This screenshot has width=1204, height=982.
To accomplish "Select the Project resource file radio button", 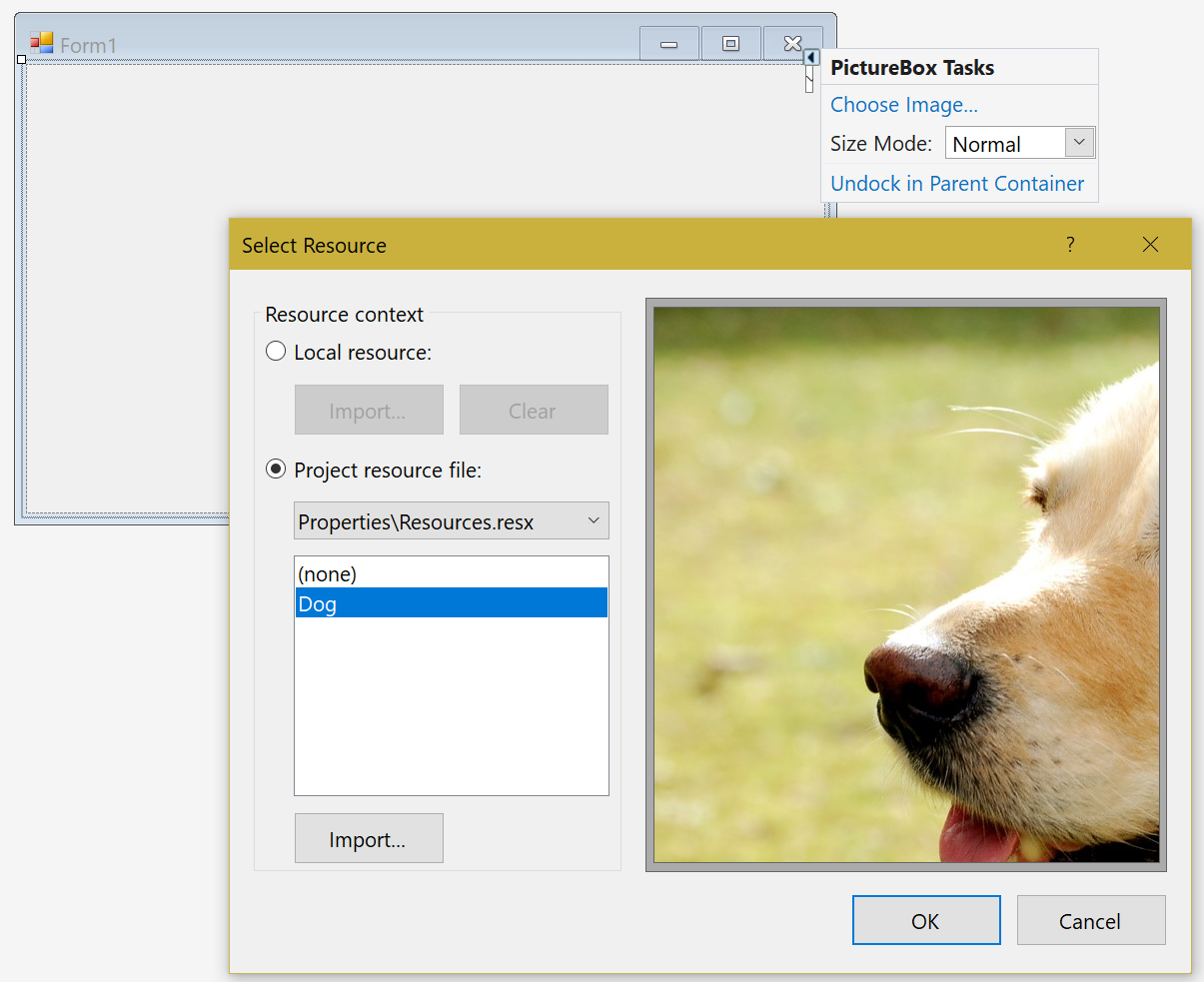I will click(275, 469).
